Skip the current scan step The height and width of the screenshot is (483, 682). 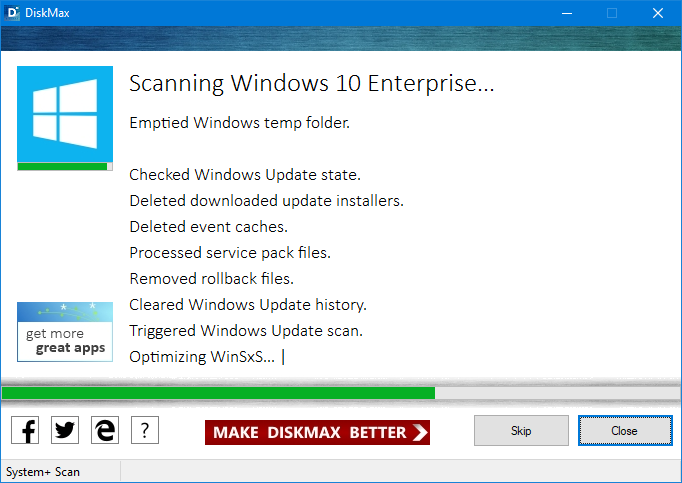click(521, 430)
